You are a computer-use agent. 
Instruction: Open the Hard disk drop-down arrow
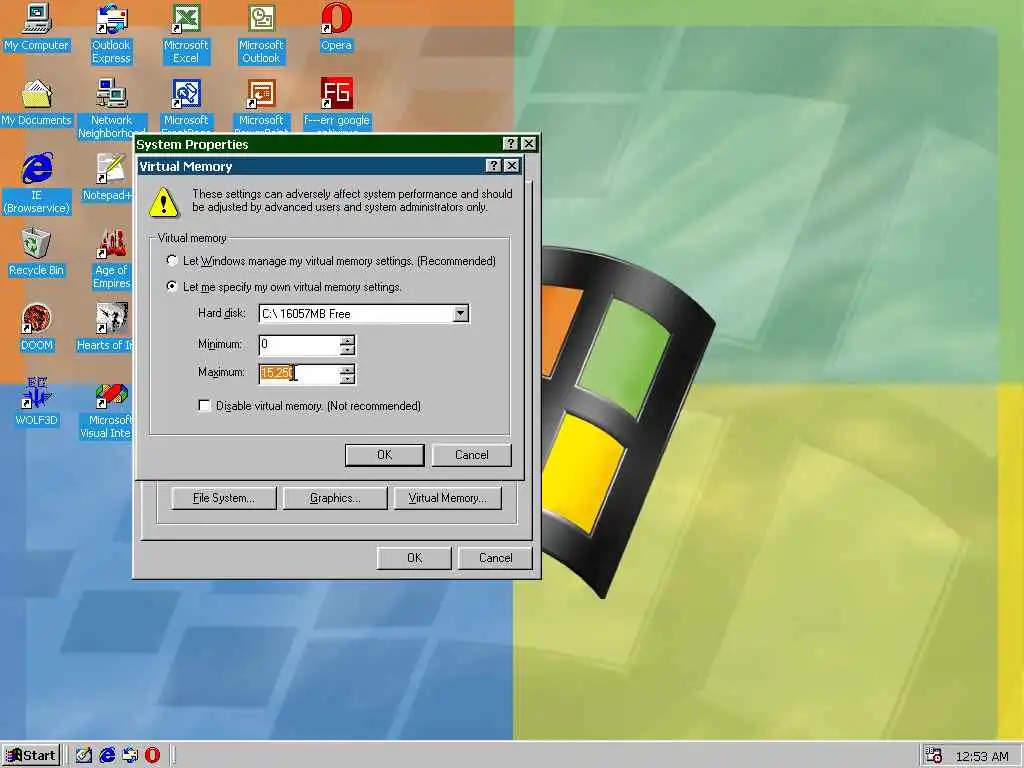(x=460, y=313)
